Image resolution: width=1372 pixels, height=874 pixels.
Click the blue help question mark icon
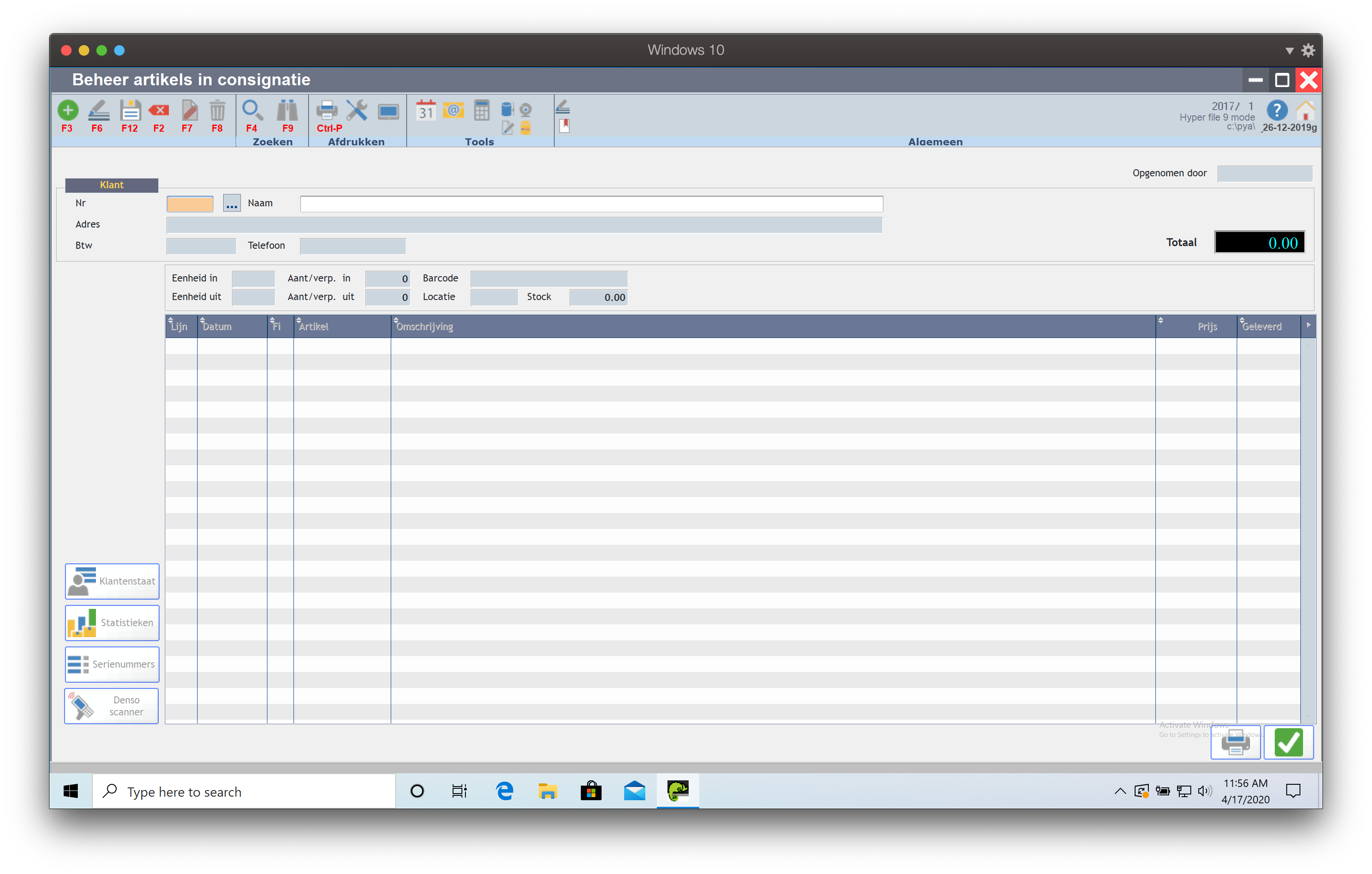point(1277,110)
